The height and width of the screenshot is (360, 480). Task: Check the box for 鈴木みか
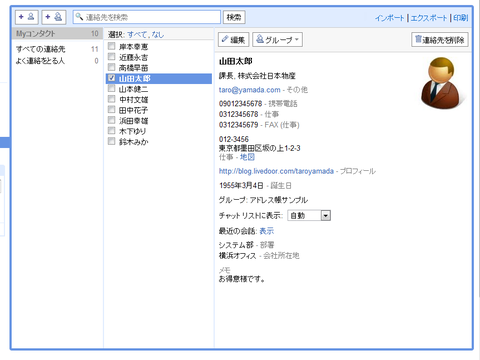111,141
